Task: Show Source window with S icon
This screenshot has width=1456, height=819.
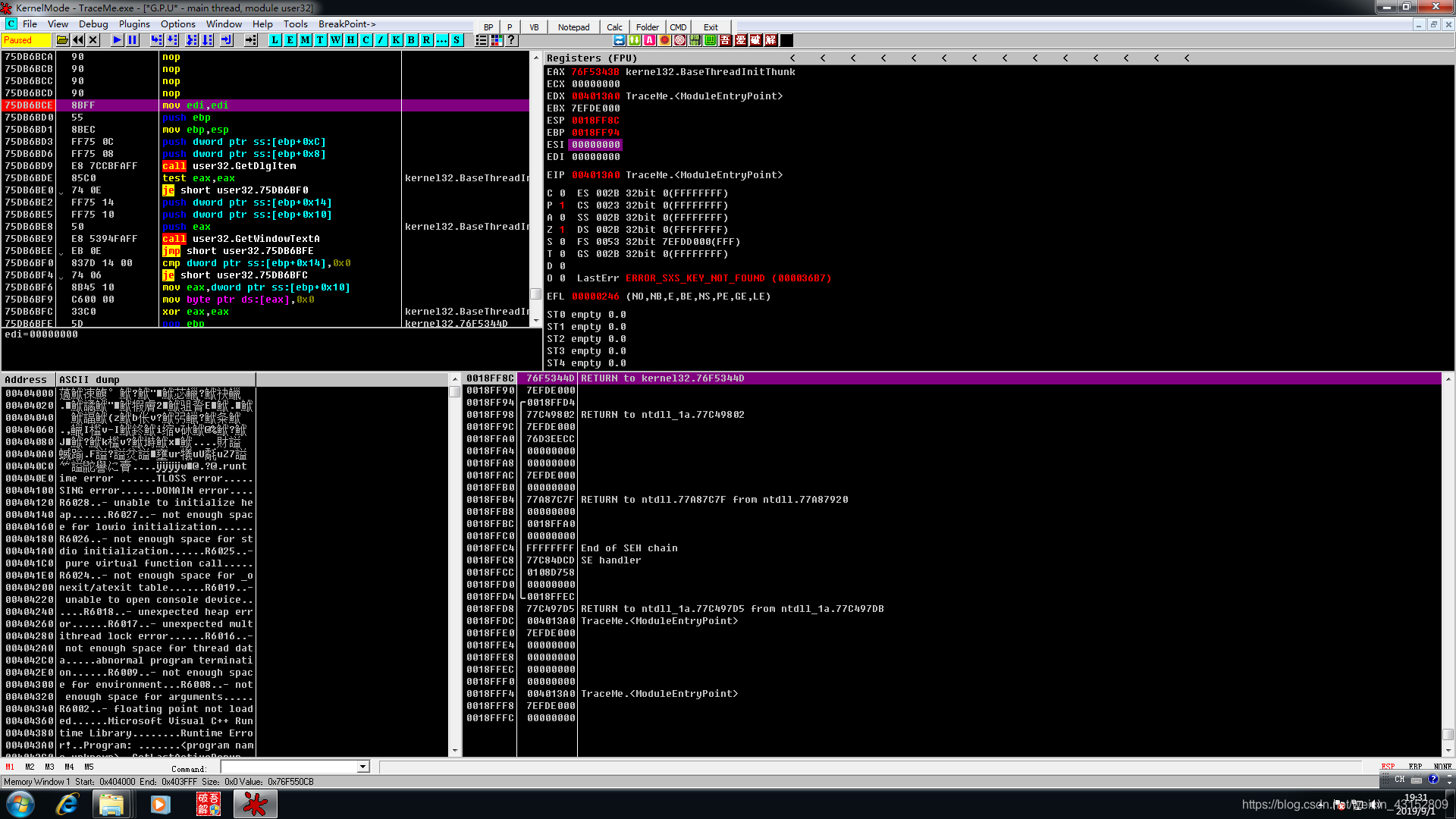Action: (457, 40)
